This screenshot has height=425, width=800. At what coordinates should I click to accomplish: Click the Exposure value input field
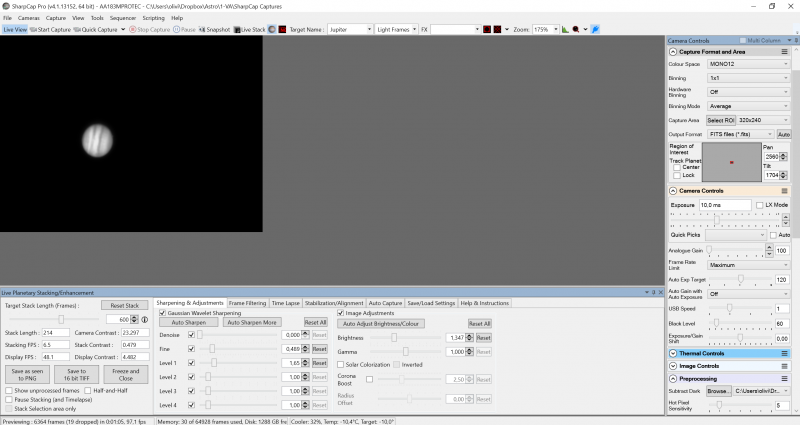coord(723,204)
